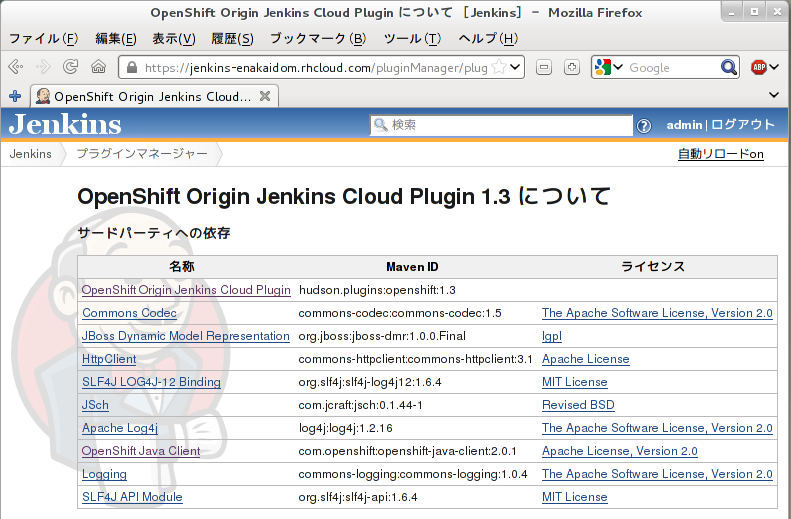Viewport: 791px width, 519px height.
Task: Click the ログアウト logout link
Action: (743, 125)
